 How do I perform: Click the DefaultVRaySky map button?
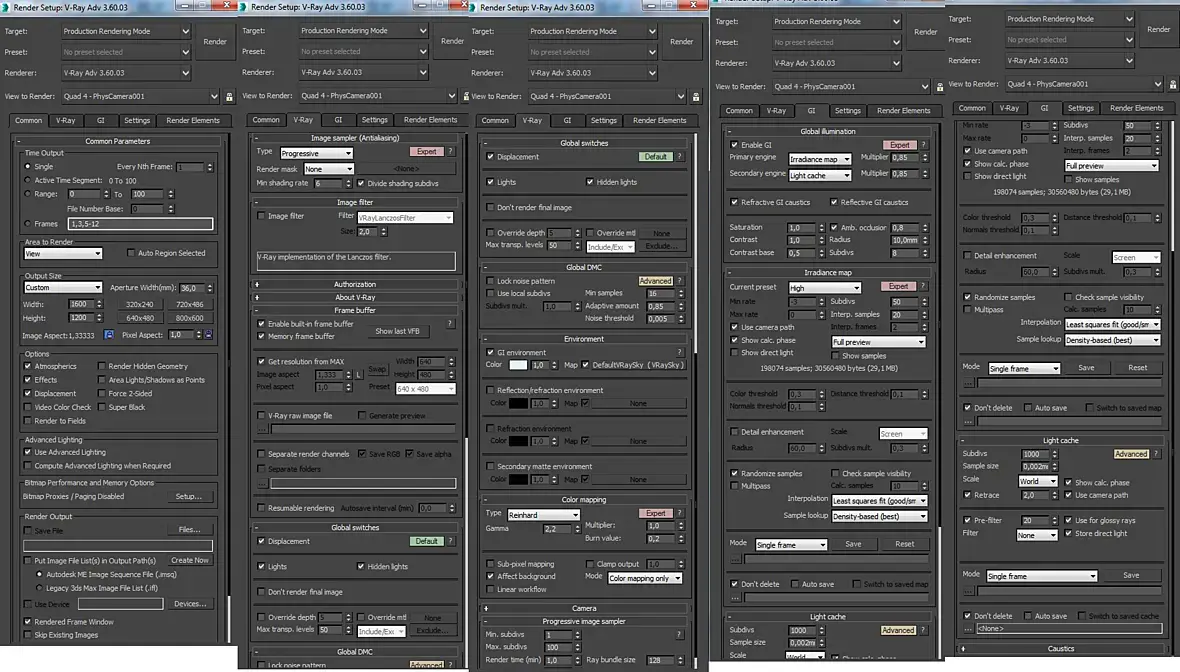pyautogui.click(x=637, y=365)
